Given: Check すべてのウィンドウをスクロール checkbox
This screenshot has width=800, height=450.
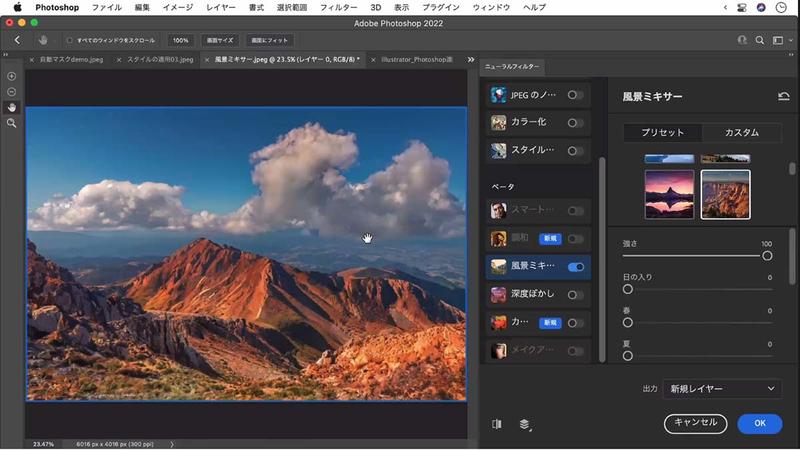Looking at the screenshot, I should (69, 40).
